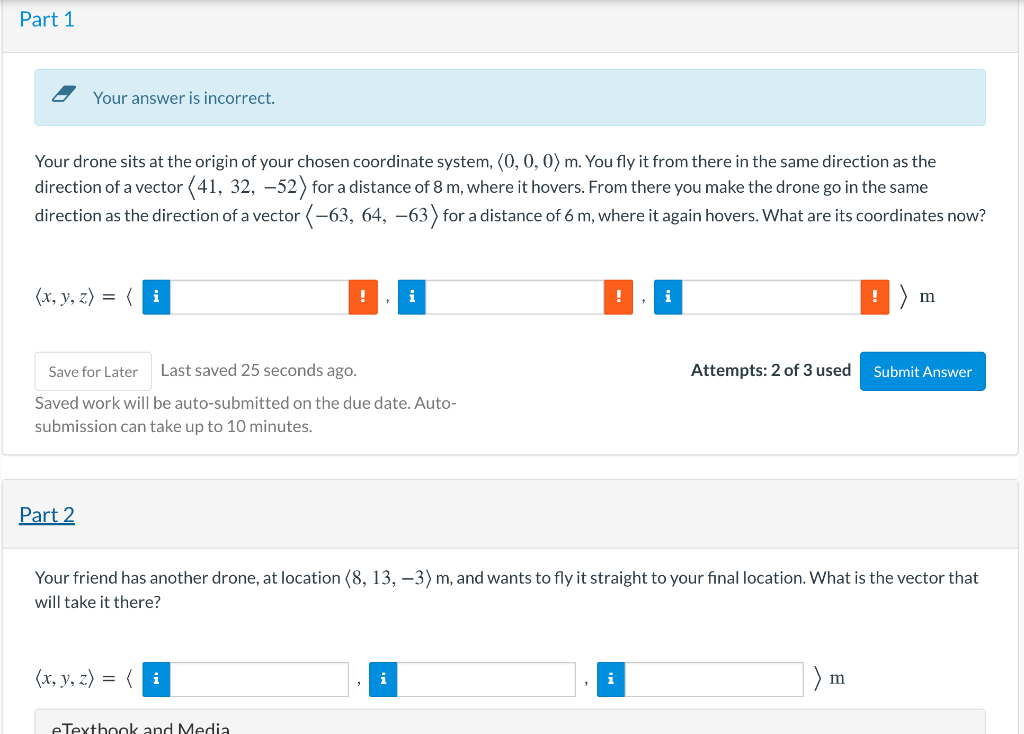Click inside the y-coordinate input of Part 1
Viewport: 1024px width, 734px height.
[515, 296]
